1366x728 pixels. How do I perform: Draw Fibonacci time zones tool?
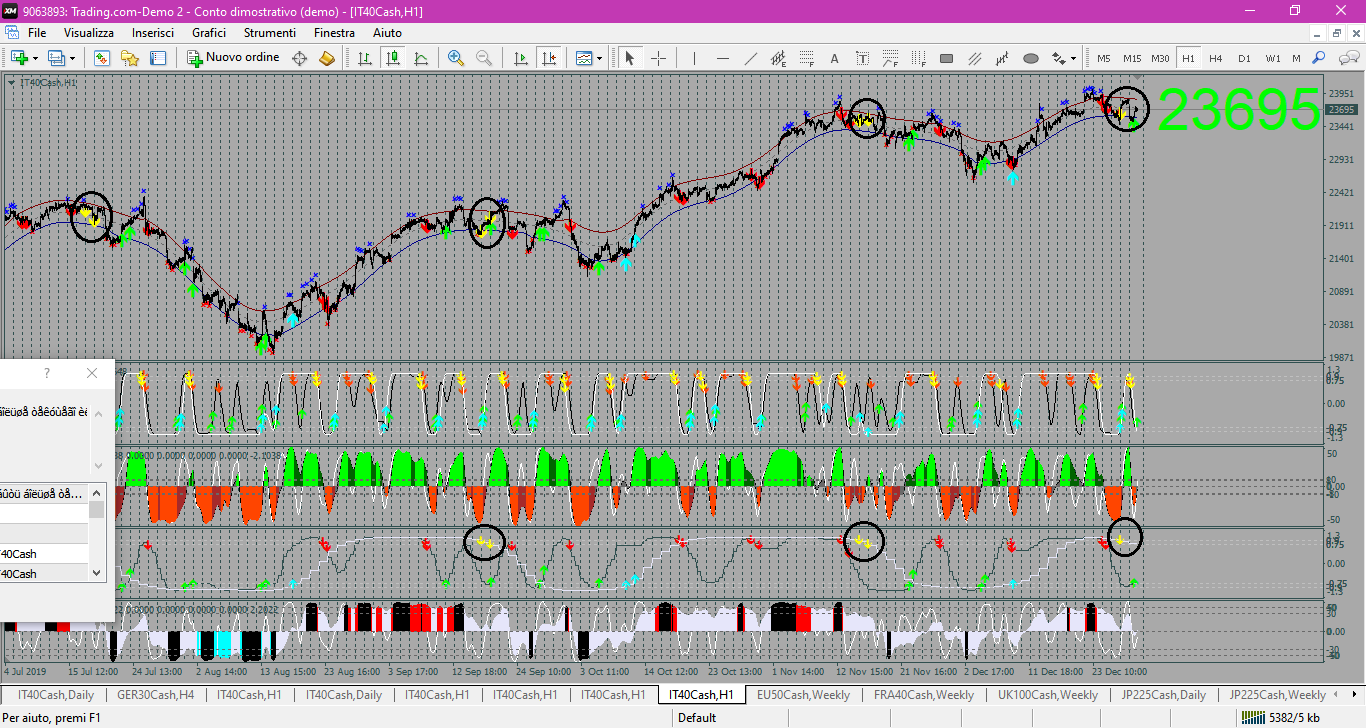919,58
